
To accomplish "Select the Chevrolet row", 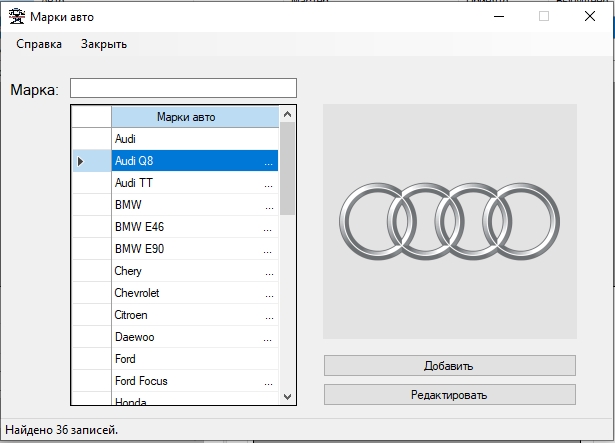I will (x=195, y=293).
